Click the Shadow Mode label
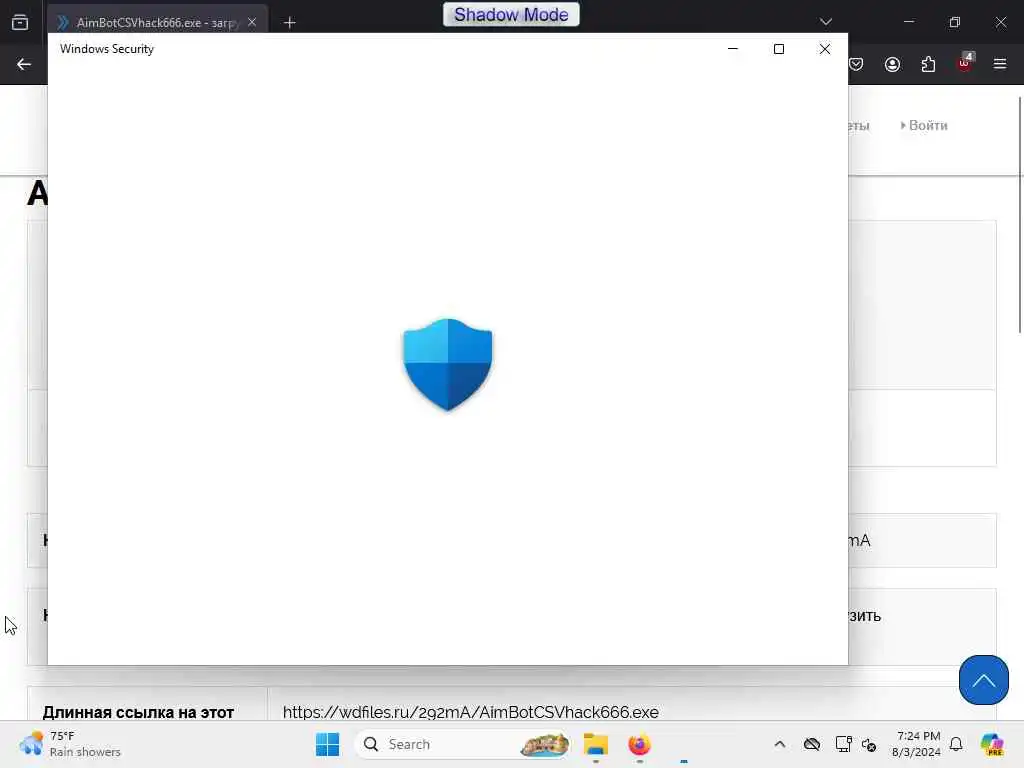 click(511, 14)
